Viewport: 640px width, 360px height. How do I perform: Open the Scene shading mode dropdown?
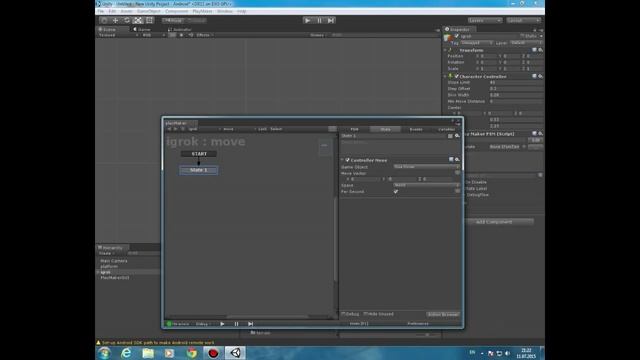coord(118,35)
